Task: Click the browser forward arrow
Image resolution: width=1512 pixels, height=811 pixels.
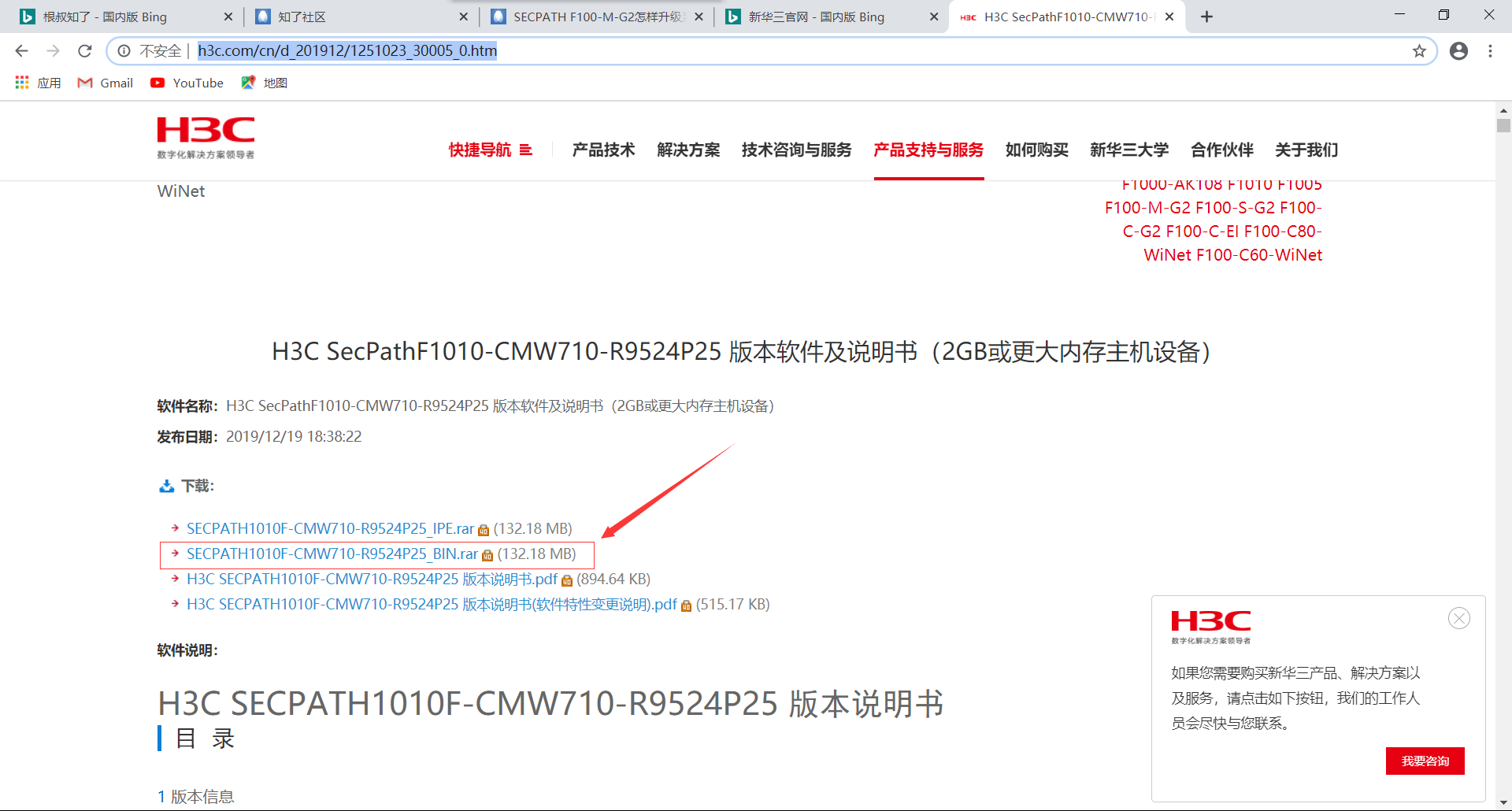Action: coord(53,51)
